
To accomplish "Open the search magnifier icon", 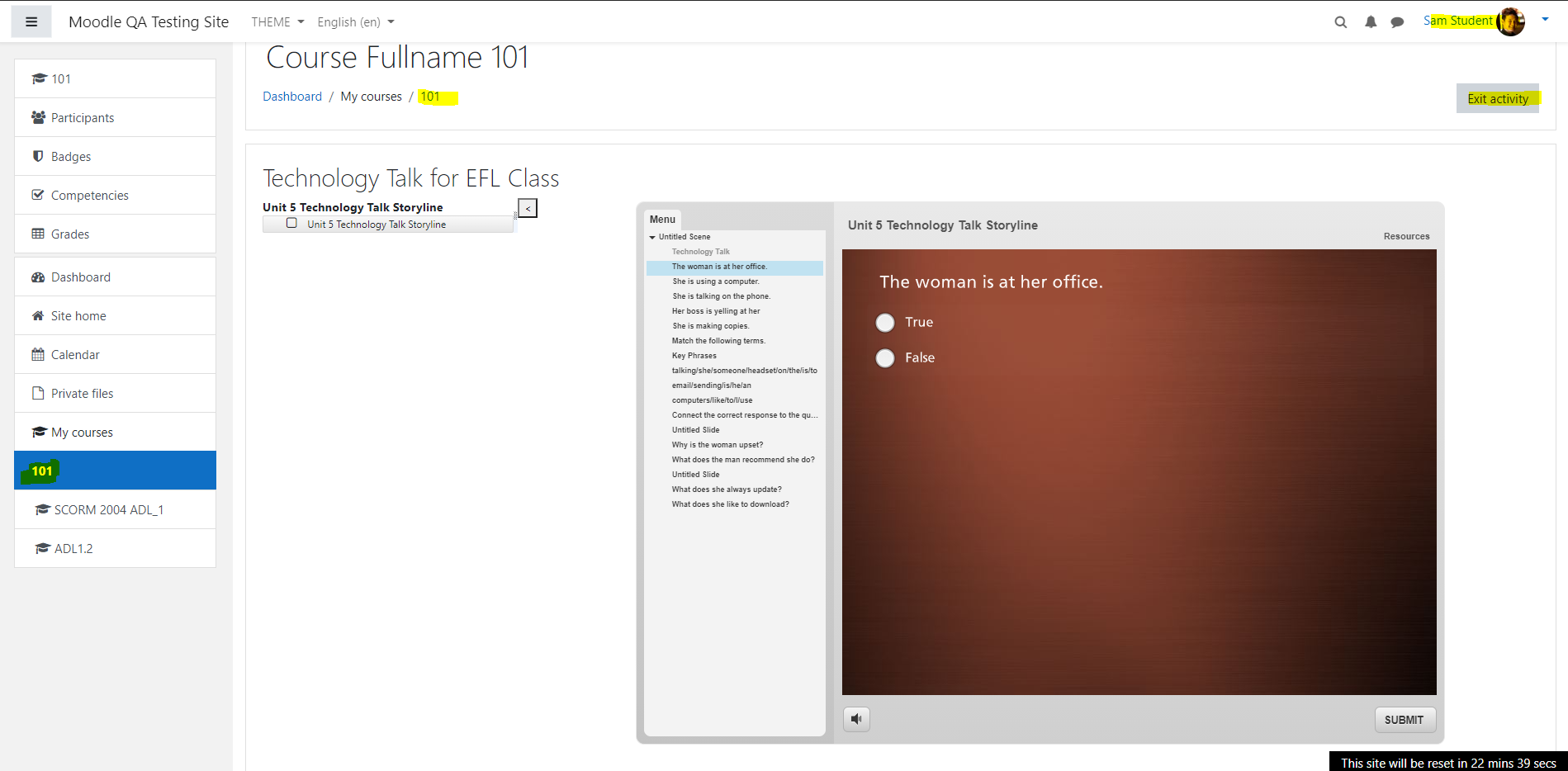I will click(x=1341, y=22).
